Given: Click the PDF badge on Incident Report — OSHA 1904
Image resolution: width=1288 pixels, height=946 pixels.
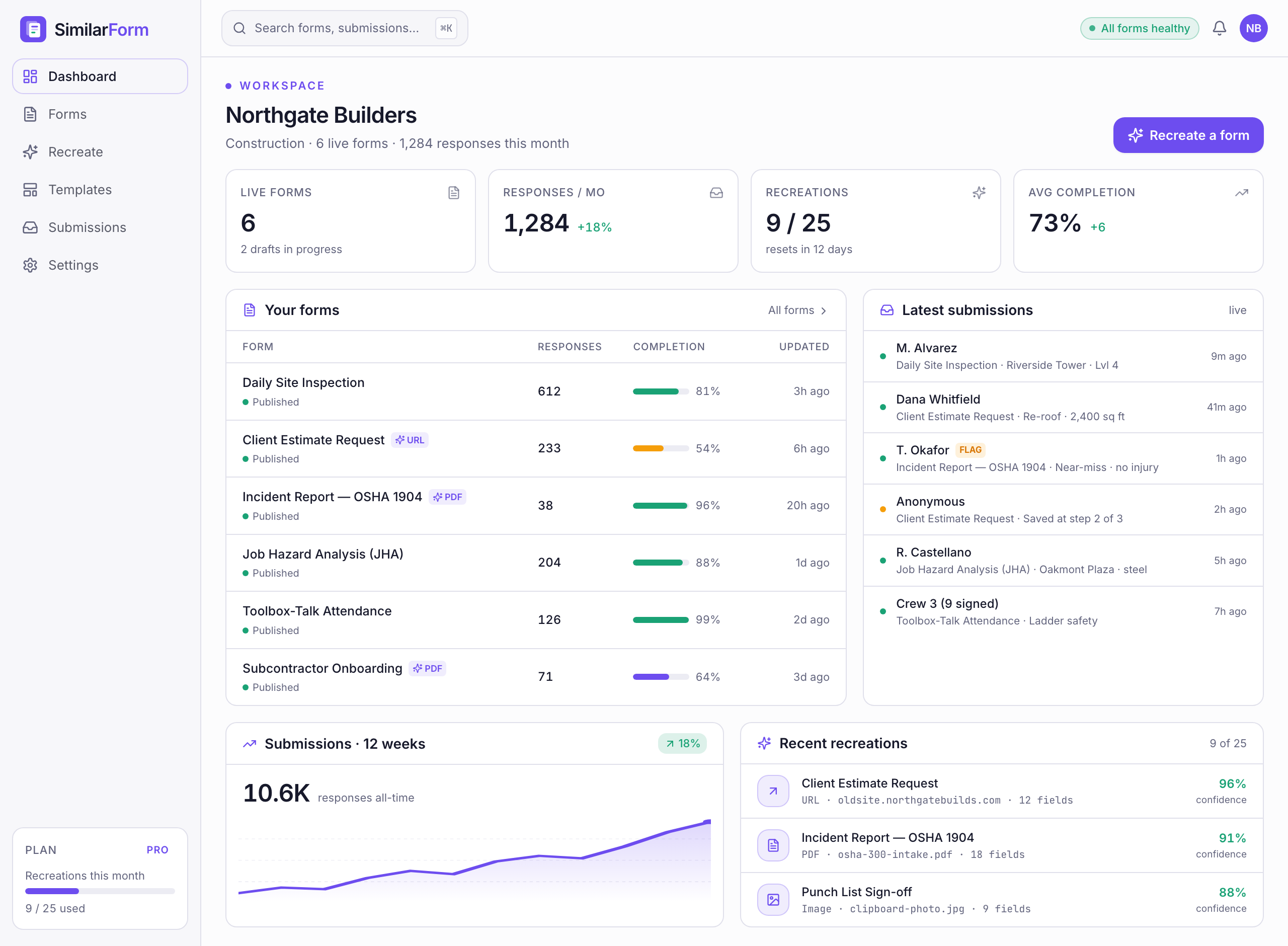Looking at the screenshot, I should click(x=448, y=497).
